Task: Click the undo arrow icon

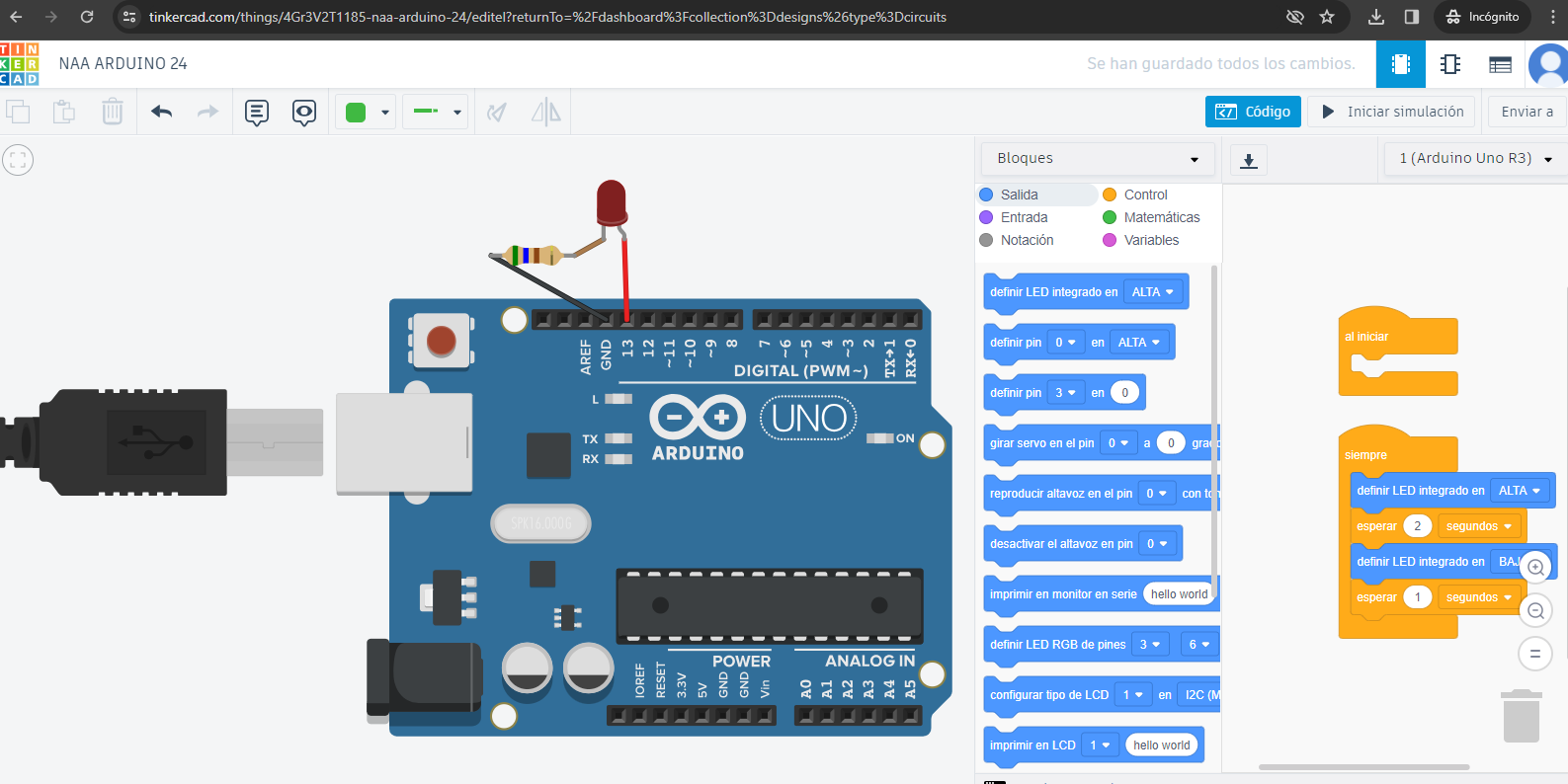Action: [162, 112]
